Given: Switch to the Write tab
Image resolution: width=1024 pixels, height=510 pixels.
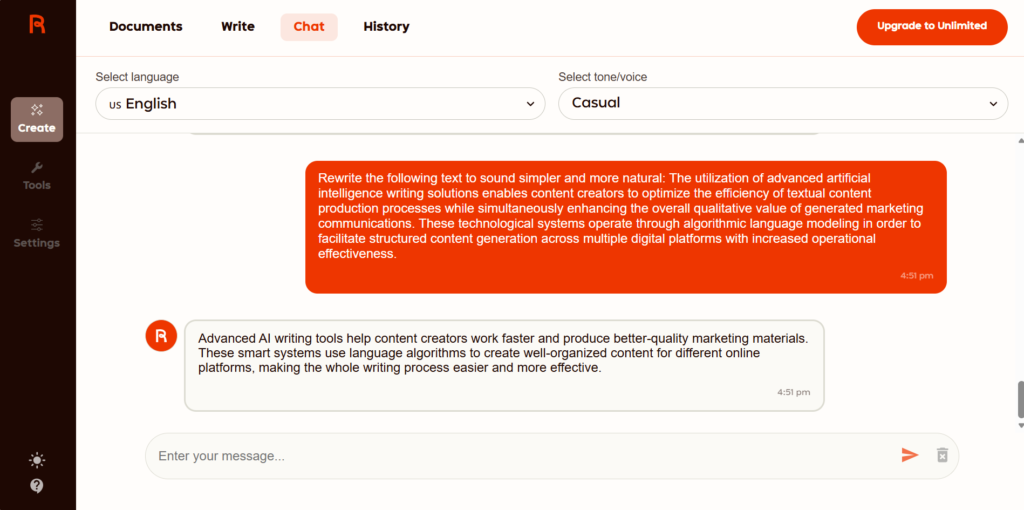Looking at the screenshot, I should click(x=238, y=27).
